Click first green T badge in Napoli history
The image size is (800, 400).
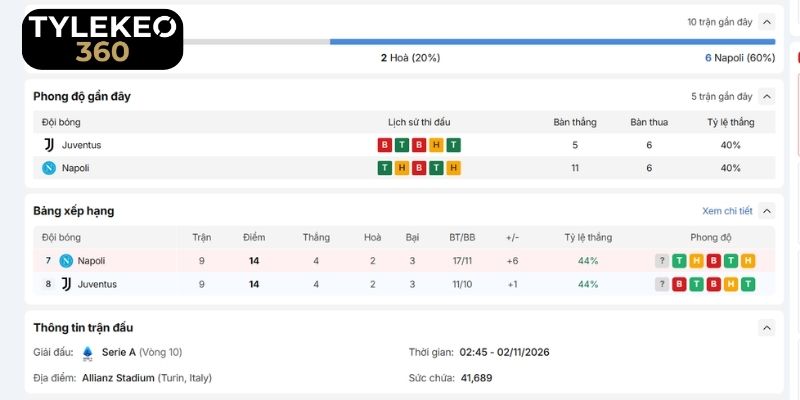[x=385, y=168]
